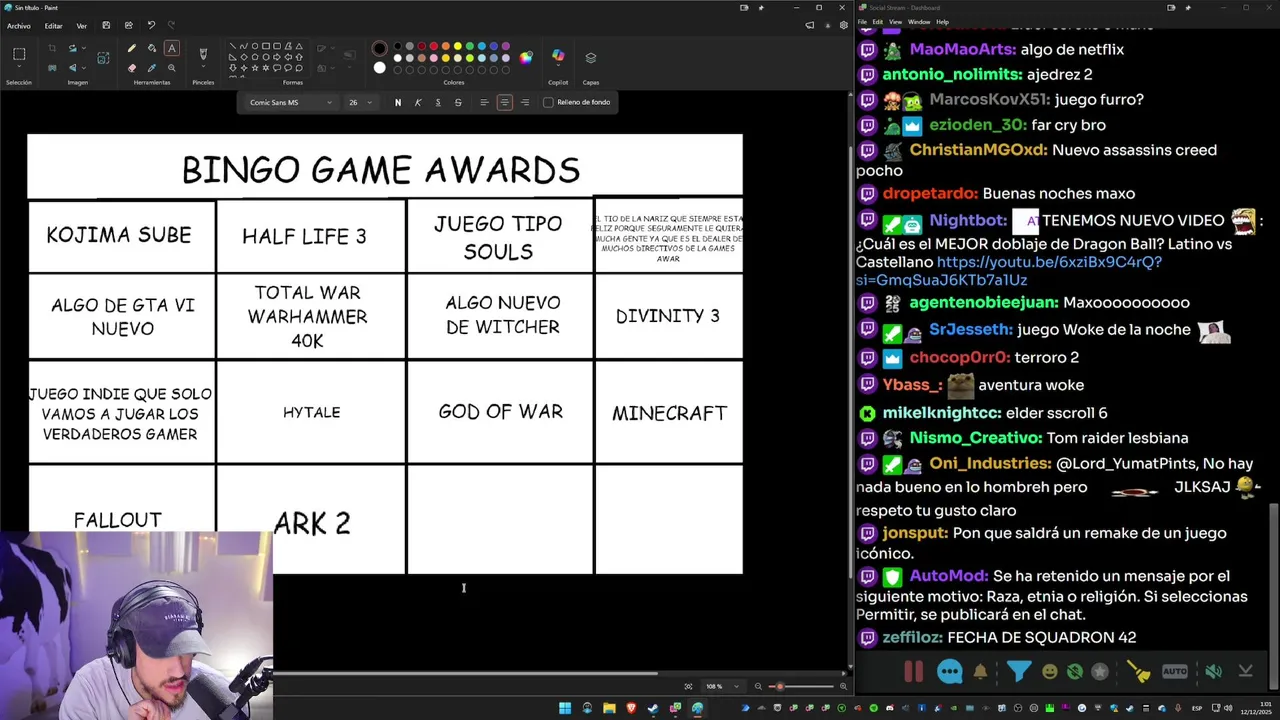This screenshot has width=1280, height=720.
Task: Toggle italic text formatting
Action: tap(418, 102)
